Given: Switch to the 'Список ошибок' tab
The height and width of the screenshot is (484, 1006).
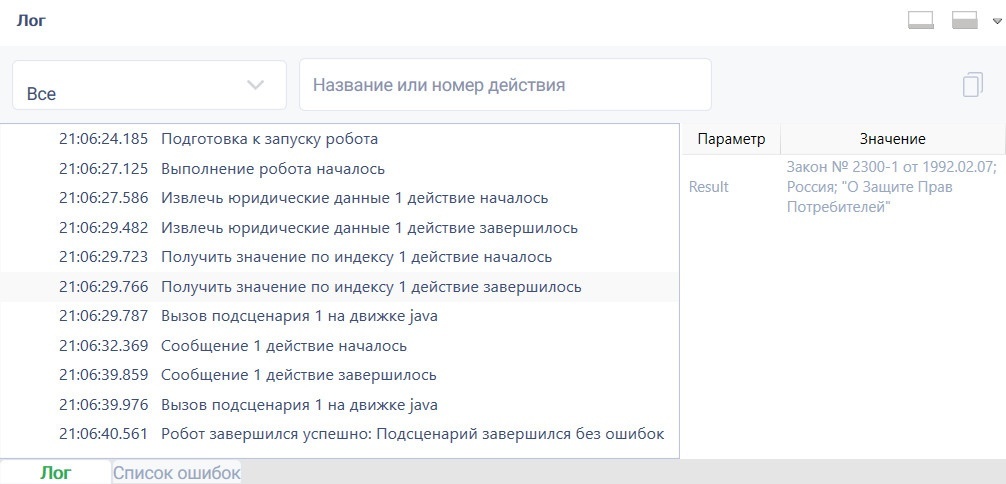Looking at the screenshot, I should click(176, 473).
